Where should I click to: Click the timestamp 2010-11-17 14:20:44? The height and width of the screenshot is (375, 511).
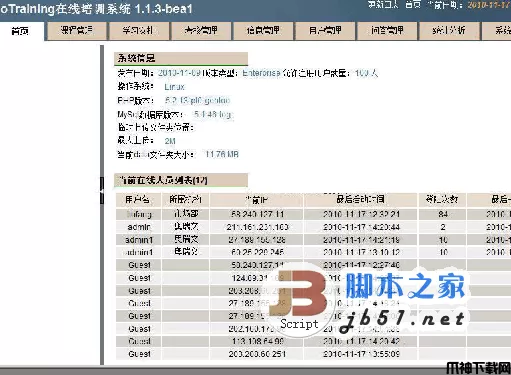pos(361,227)
